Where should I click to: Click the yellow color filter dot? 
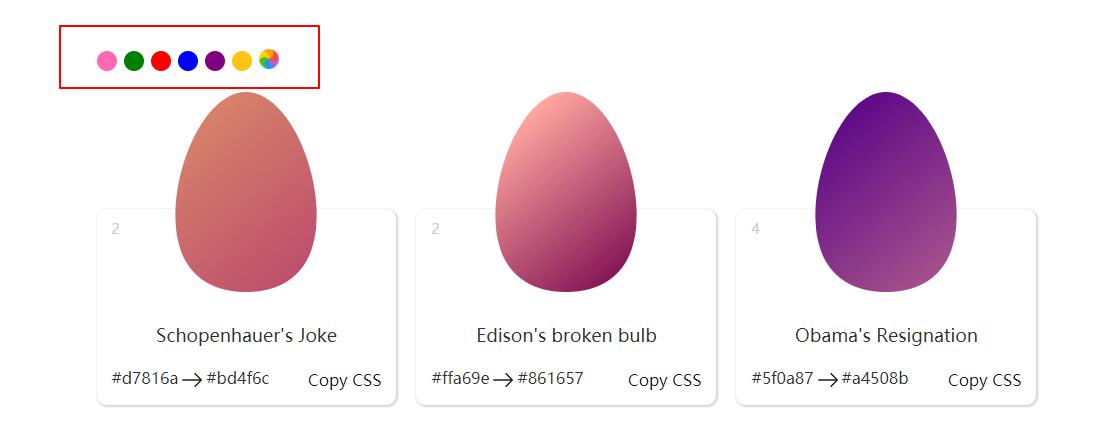tap(242, 61)
